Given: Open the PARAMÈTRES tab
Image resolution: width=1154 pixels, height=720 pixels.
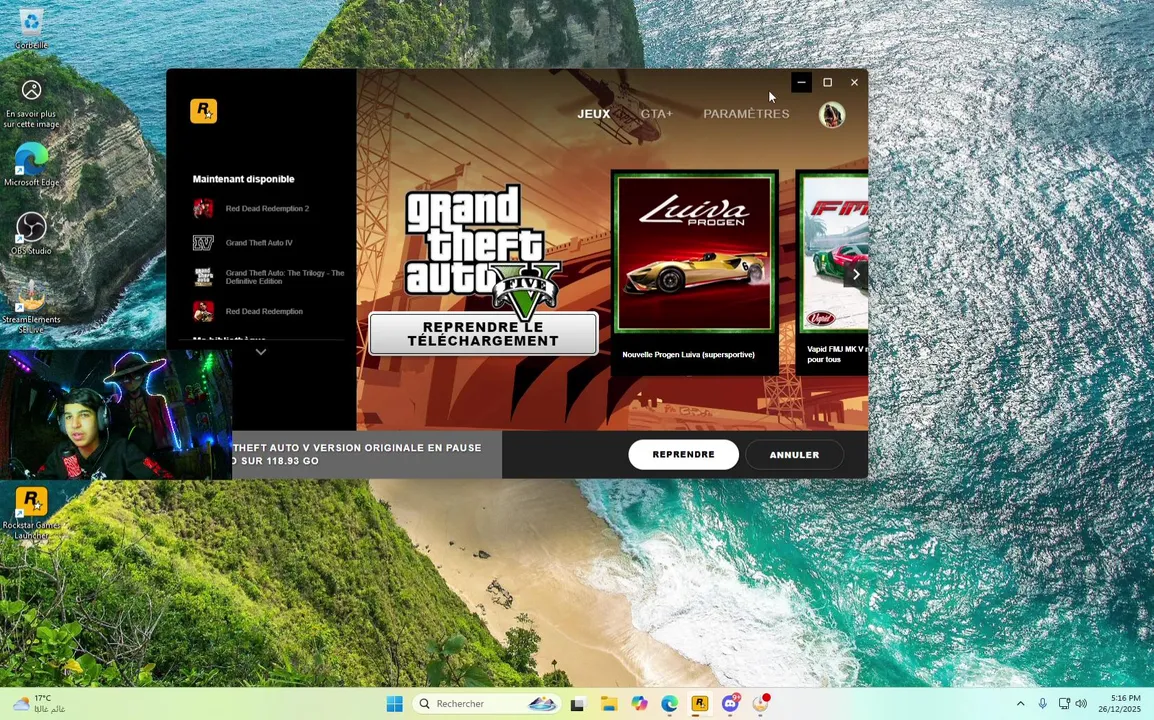Looking at the screenshot, I should (746, 114).
